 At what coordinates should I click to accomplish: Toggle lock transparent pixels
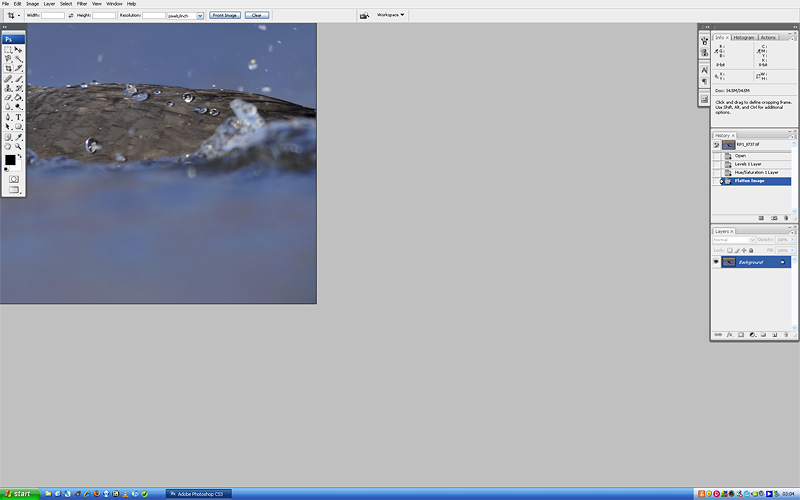click(x=730, y=251)
